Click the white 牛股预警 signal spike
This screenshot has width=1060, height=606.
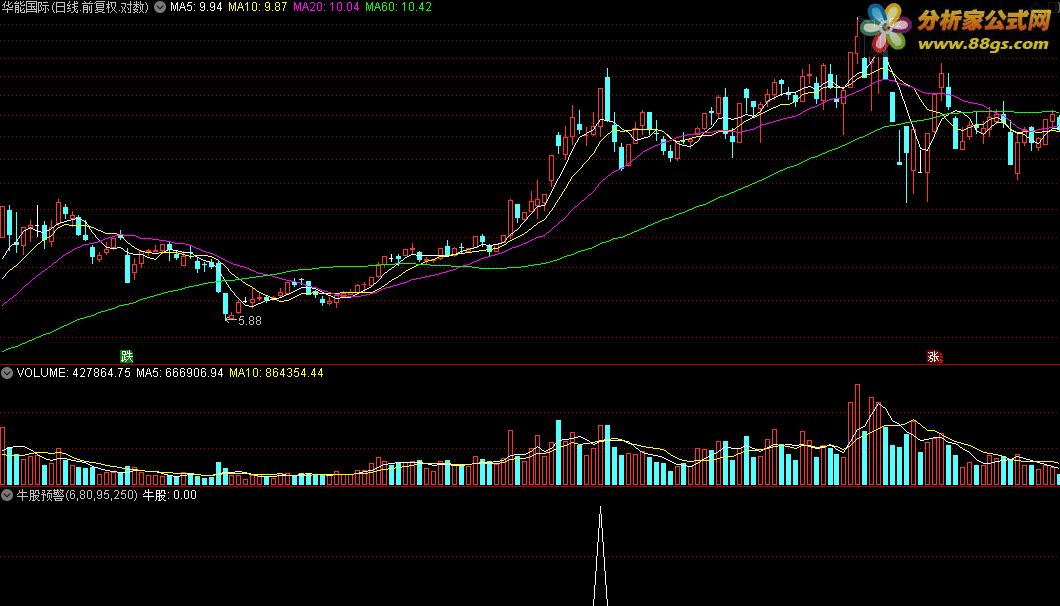tap(600, 556)
